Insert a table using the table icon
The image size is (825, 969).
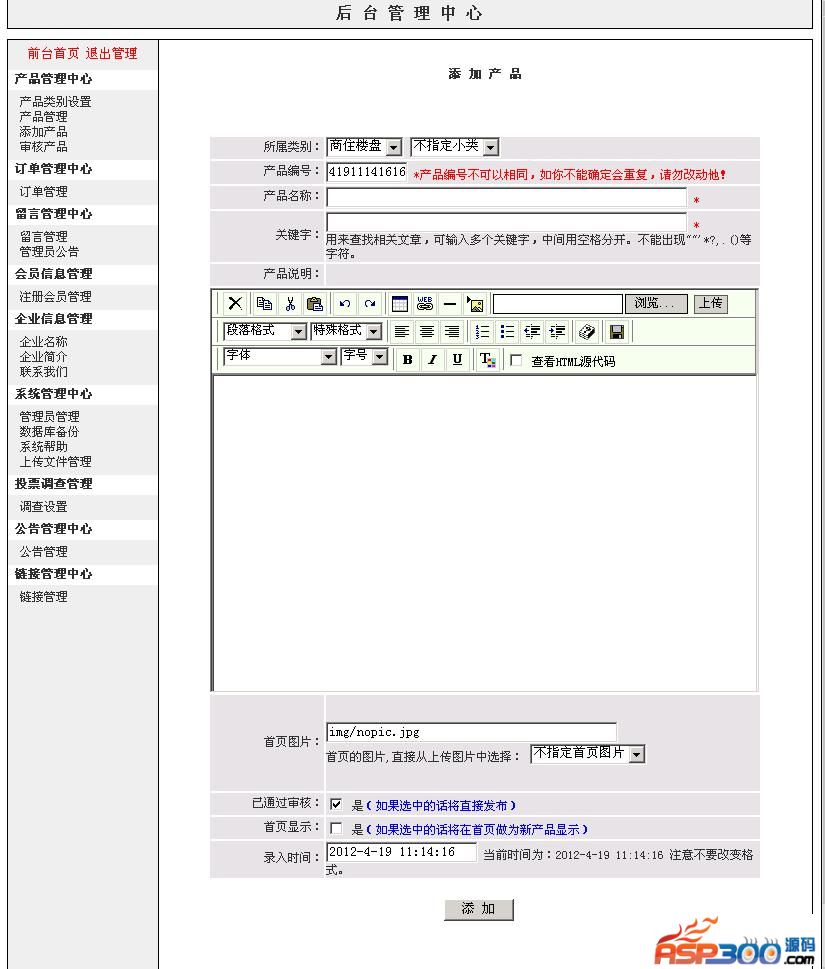[x=400, y=303]
